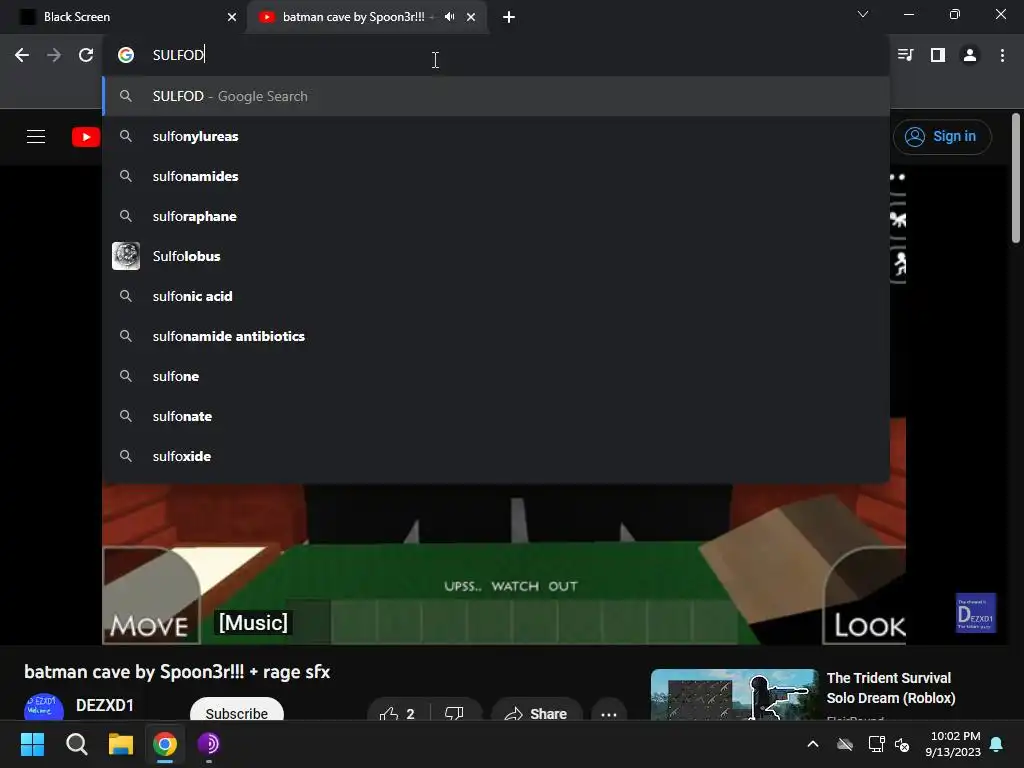Image resolution: width=1024 pixels, height=768 pixels.
Task: Close the Black Screen tab
Action: click(232, 17)
